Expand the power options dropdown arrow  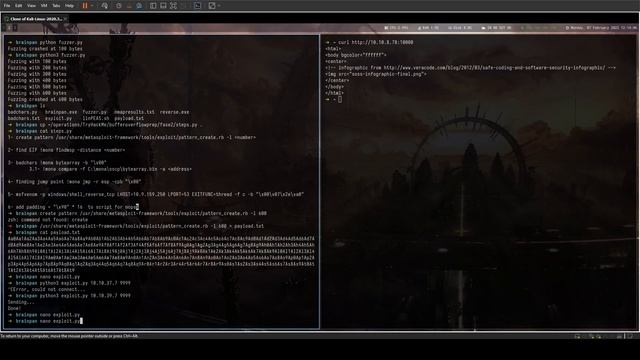(x=92, y=6)
